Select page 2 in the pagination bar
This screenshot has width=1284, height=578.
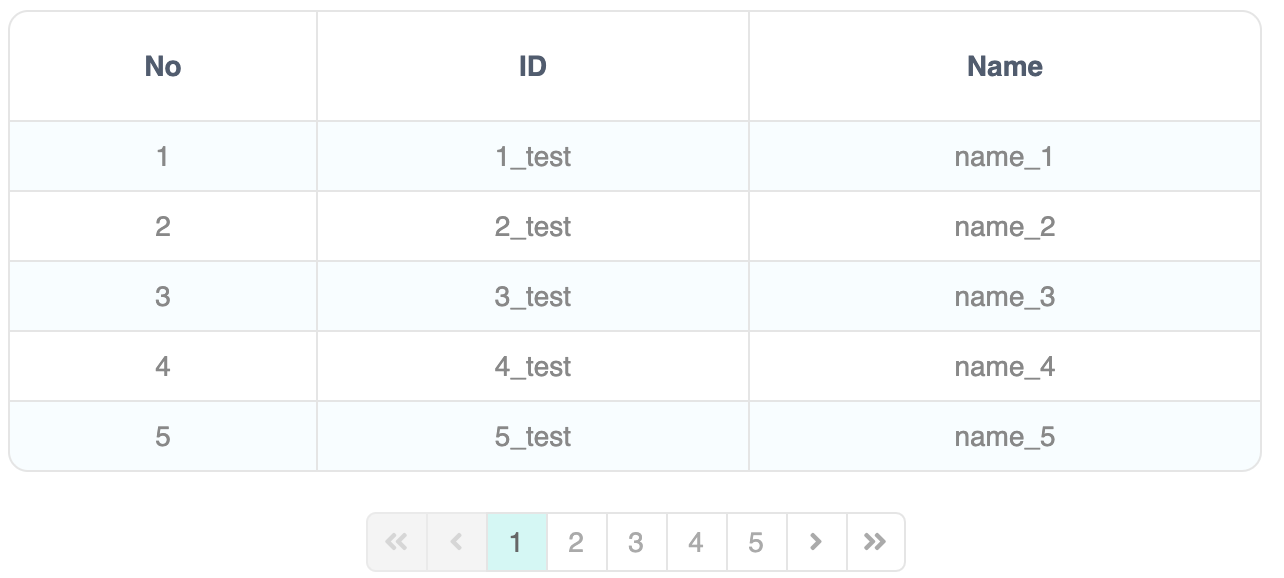pos(576,542)
